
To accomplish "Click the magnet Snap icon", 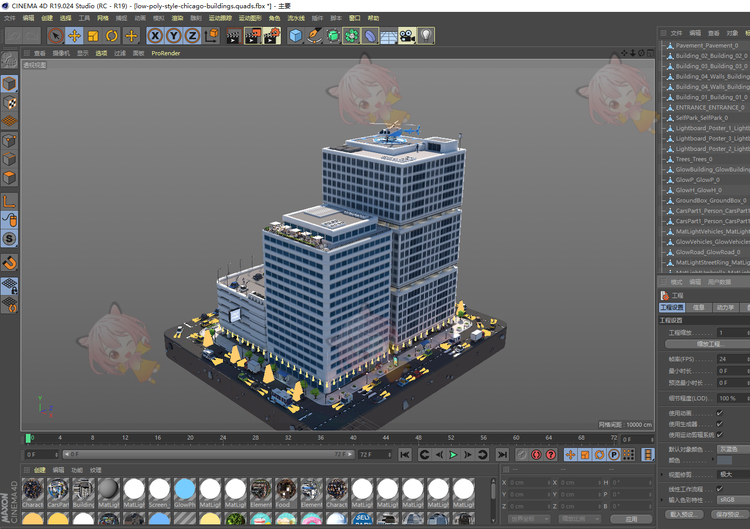I will pos(9,263).
